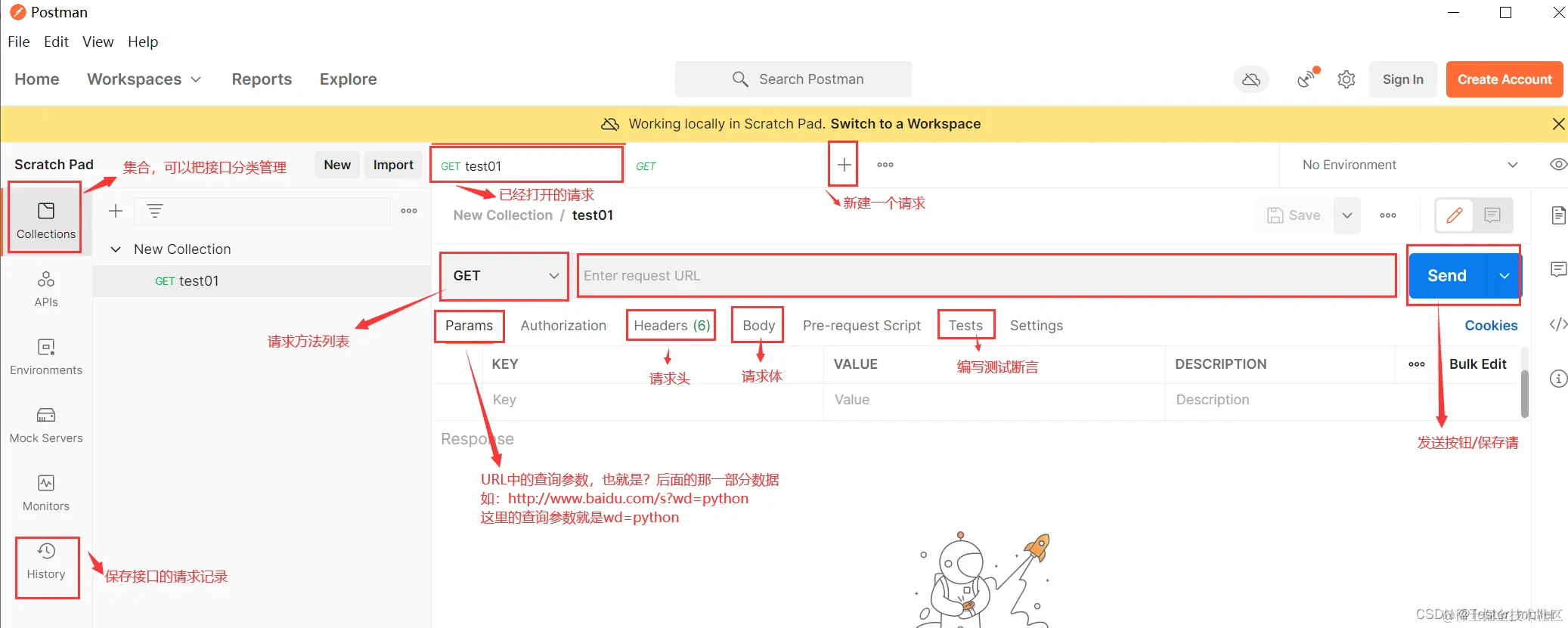The width and height of the screenshot is (1568, 628).
Task: Open Workspaces dropdown menu
Action: coord(144,79)
